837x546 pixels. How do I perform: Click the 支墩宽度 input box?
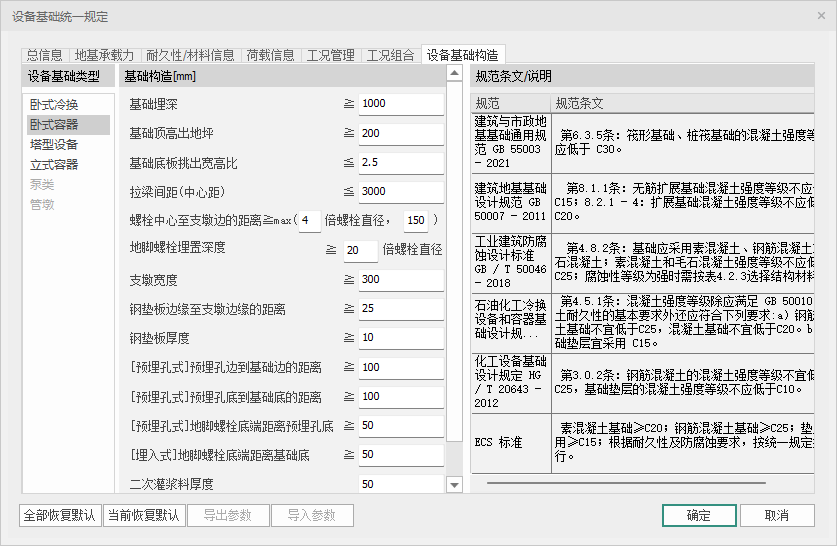coord(401,280)
